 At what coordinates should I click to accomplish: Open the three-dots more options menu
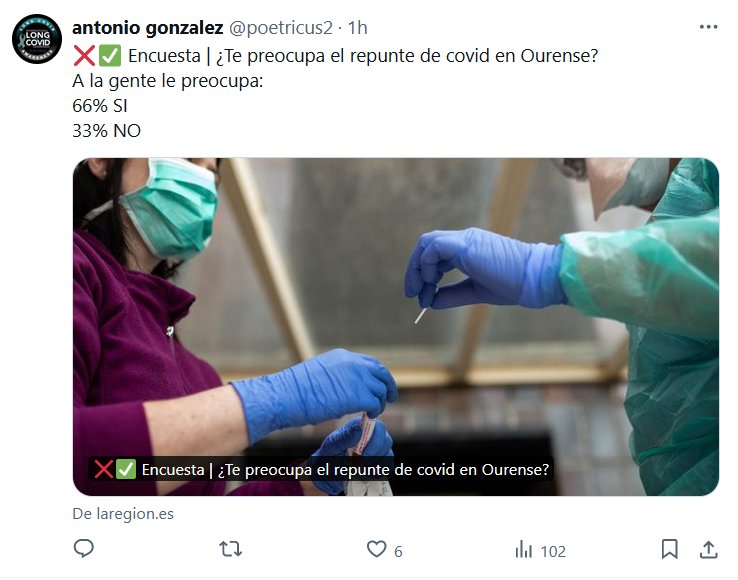click(708, 27)
